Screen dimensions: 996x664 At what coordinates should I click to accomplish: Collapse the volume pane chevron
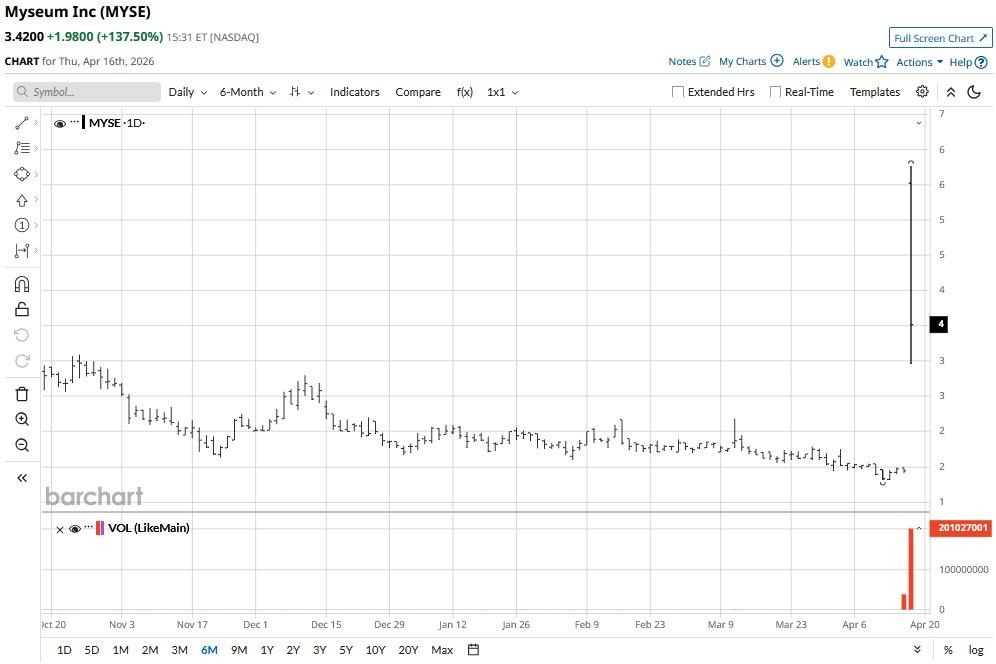[919, 528]
